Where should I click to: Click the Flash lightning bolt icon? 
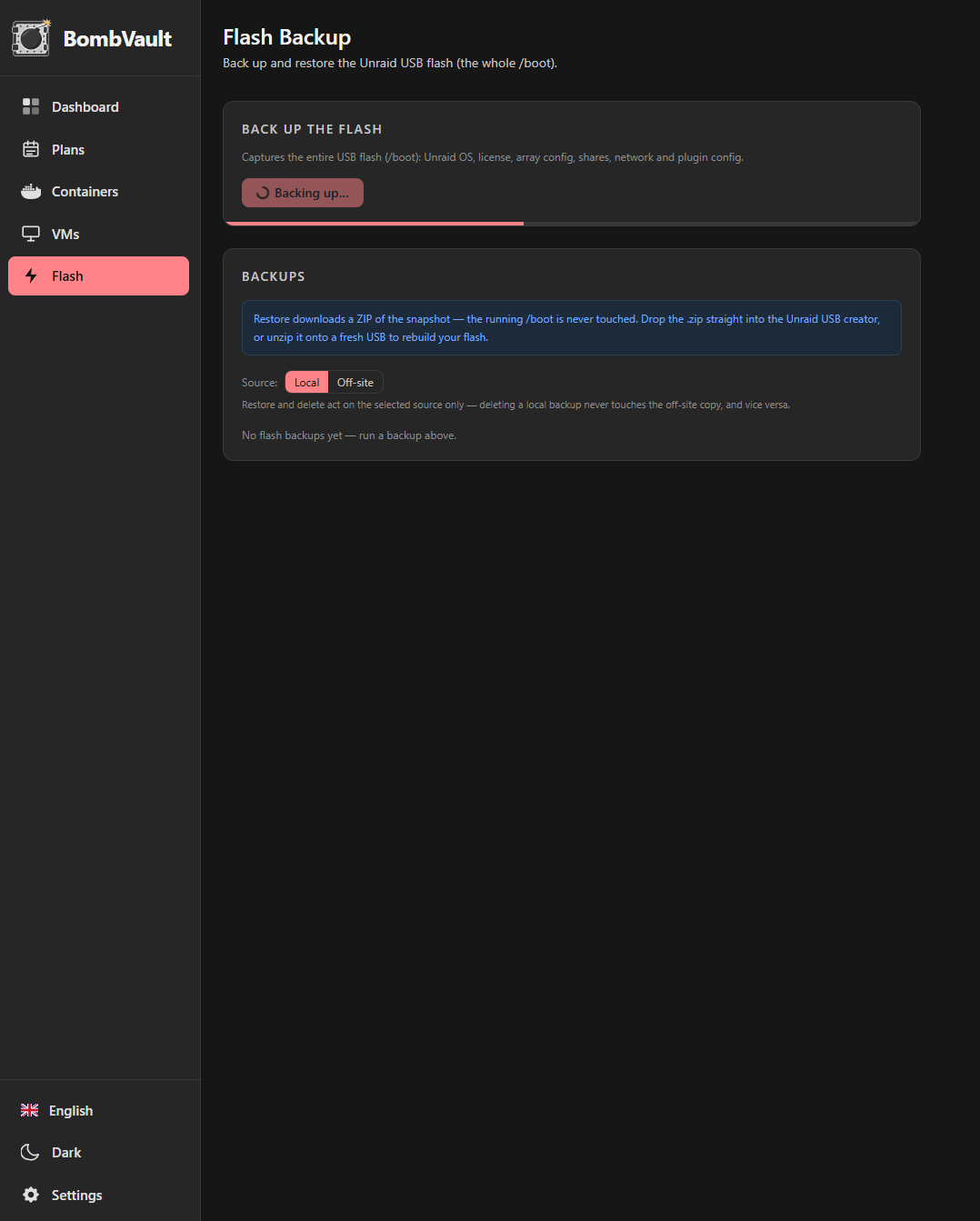point(31,275)
